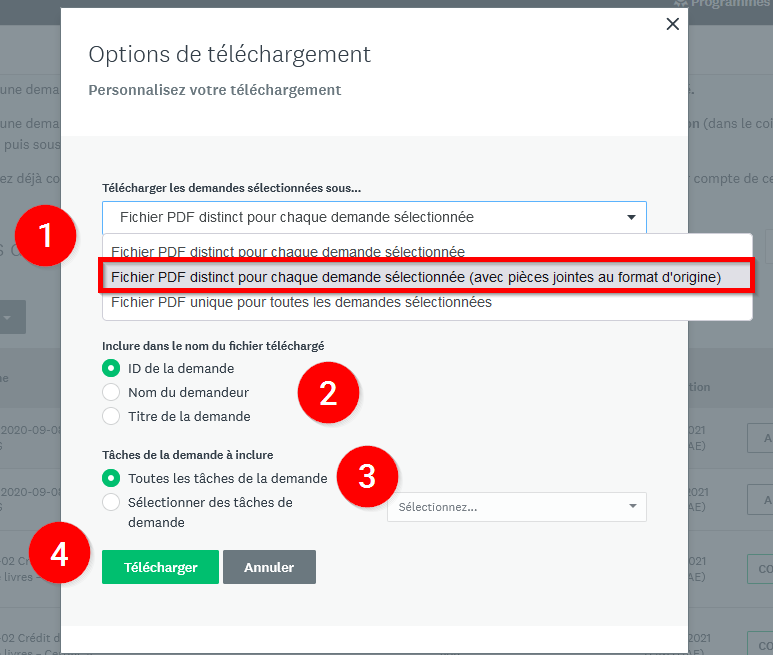The image size is (773, 655).
Task: Close the Options de téléchargement dialog
Action: (672, 24)
